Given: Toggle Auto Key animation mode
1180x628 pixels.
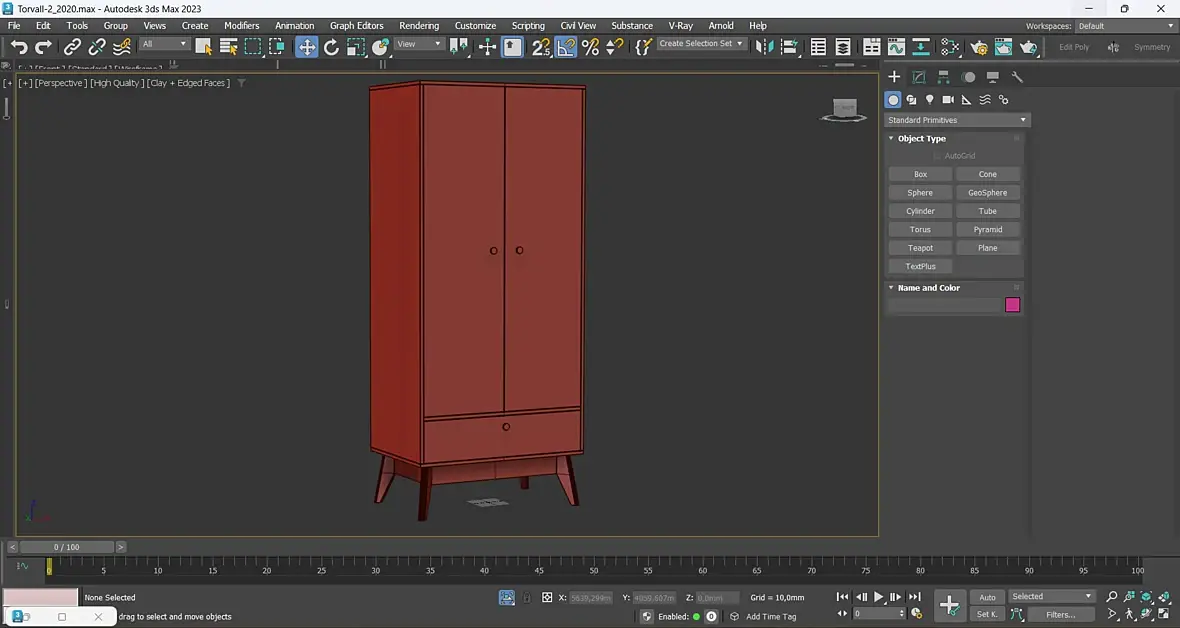Looking at the screenshot, I should tap(987, 597).
